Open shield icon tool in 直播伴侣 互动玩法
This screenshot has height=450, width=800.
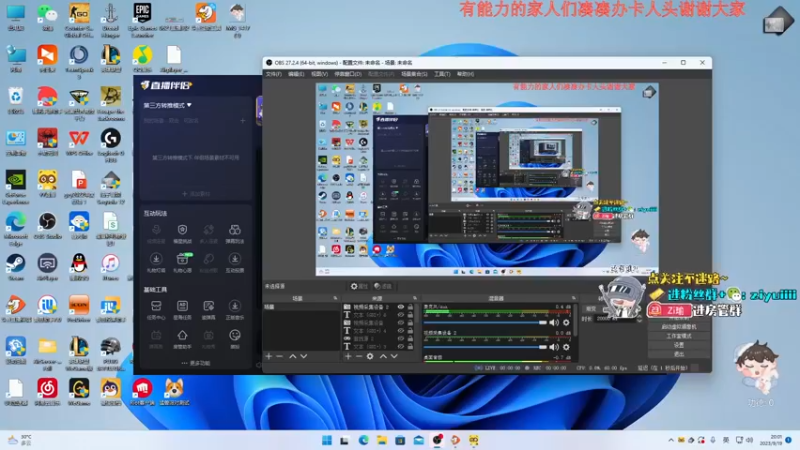tap(182, 230)
